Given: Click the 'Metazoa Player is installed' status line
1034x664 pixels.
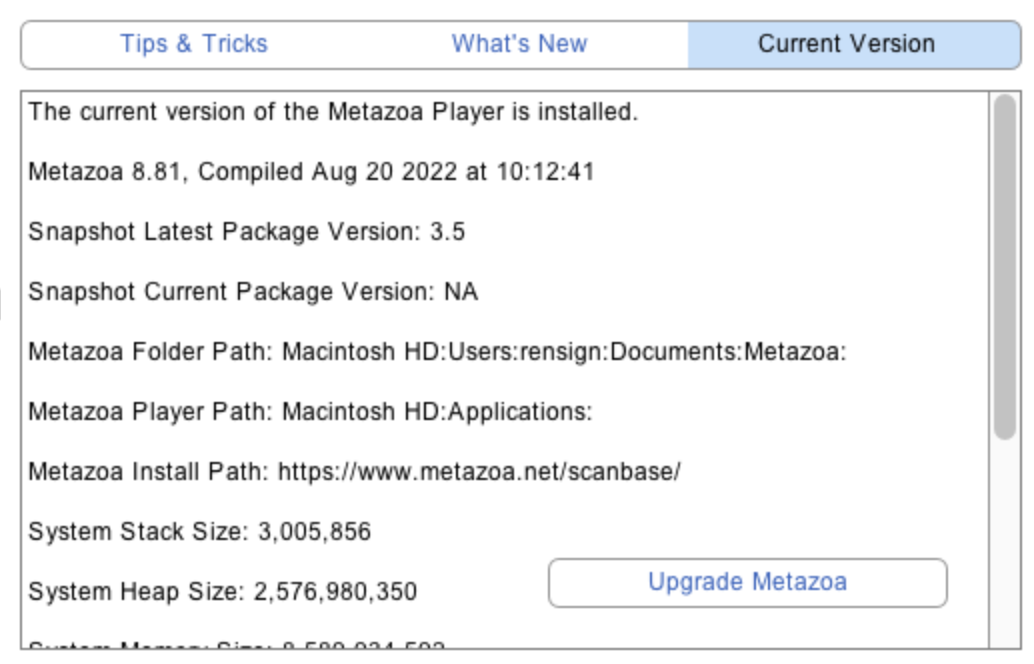Looking at the screenshot, I should pyautogui.click(x=332, y=111).
